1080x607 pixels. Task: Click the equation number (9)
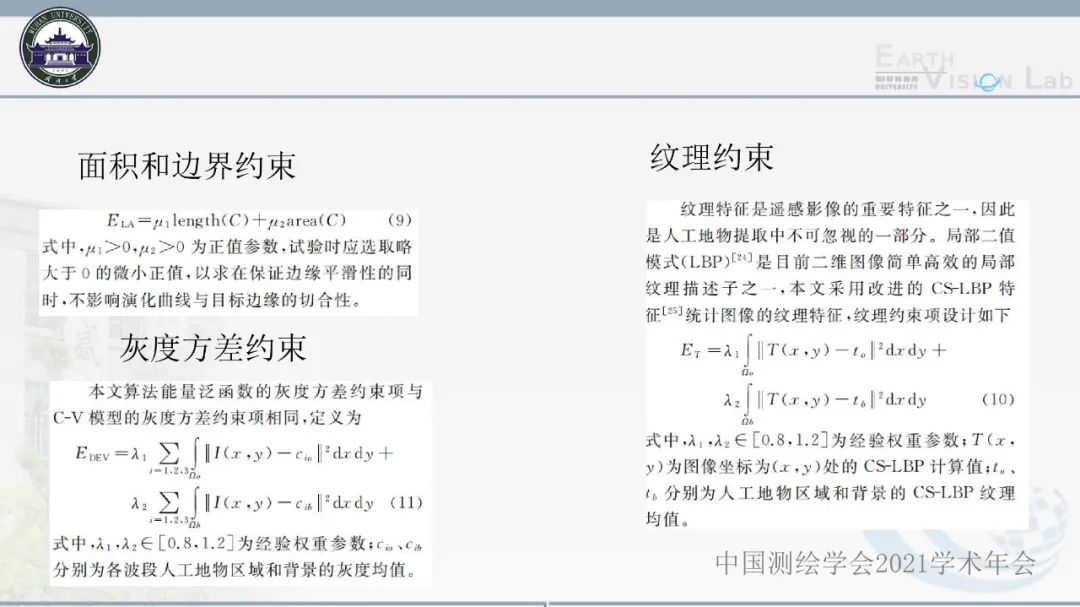pos(396,220)
